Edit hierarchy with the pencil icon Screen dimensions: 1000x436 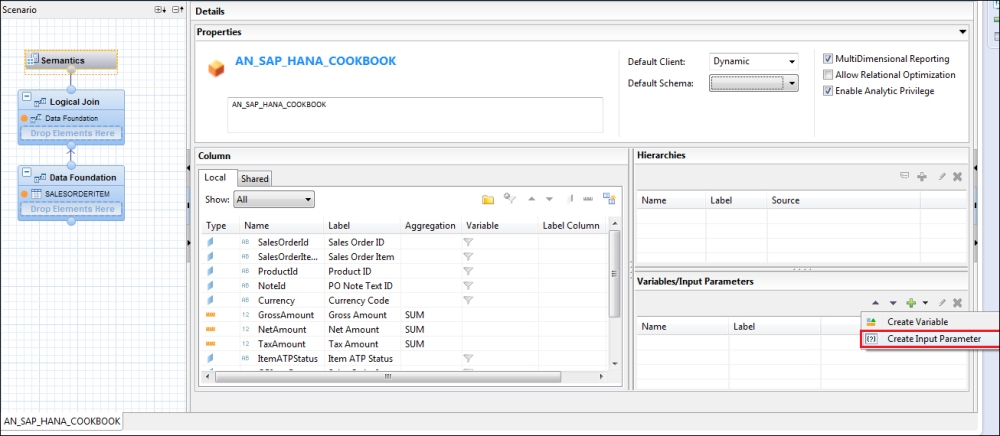(x=941, y=177)
